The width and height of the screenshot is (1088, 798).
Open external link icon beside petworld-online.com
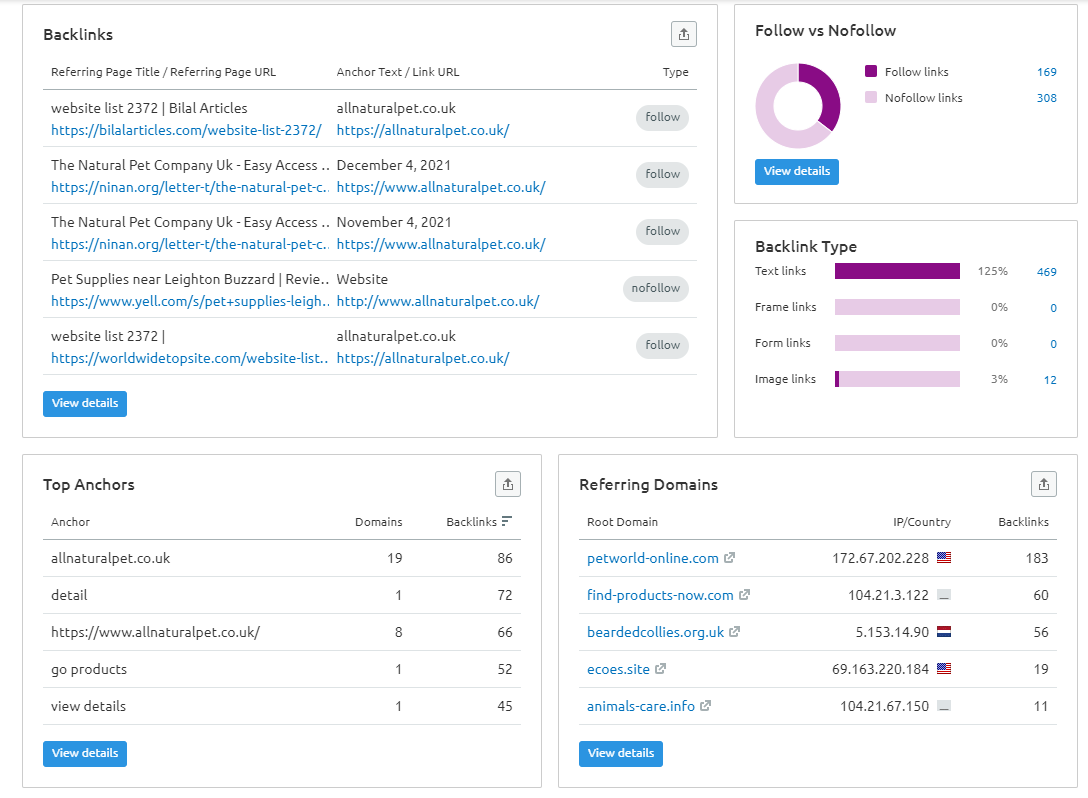click(x=730, y=558)
